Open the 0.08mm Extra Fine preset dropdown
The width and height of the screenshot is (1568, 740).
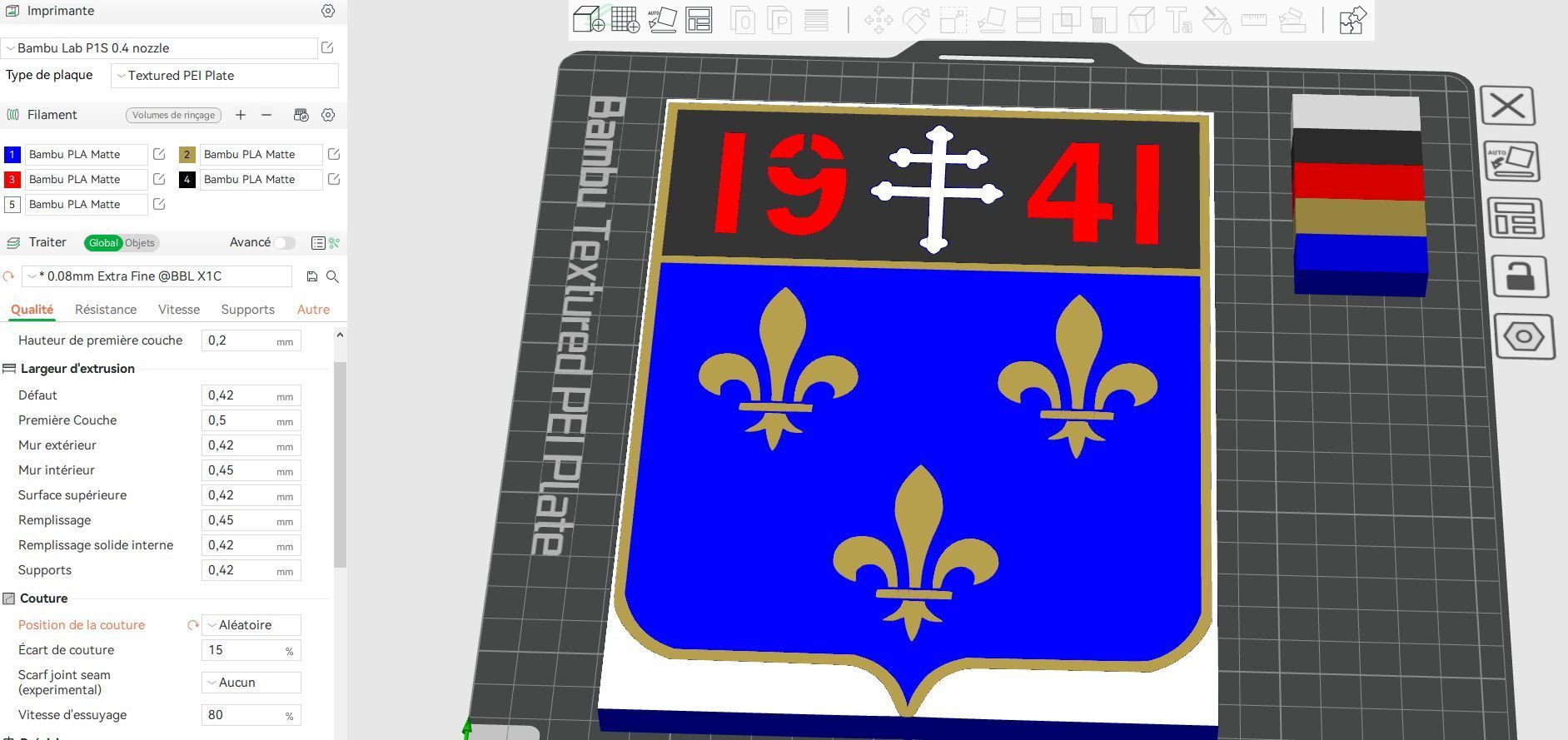pos(157,276)
